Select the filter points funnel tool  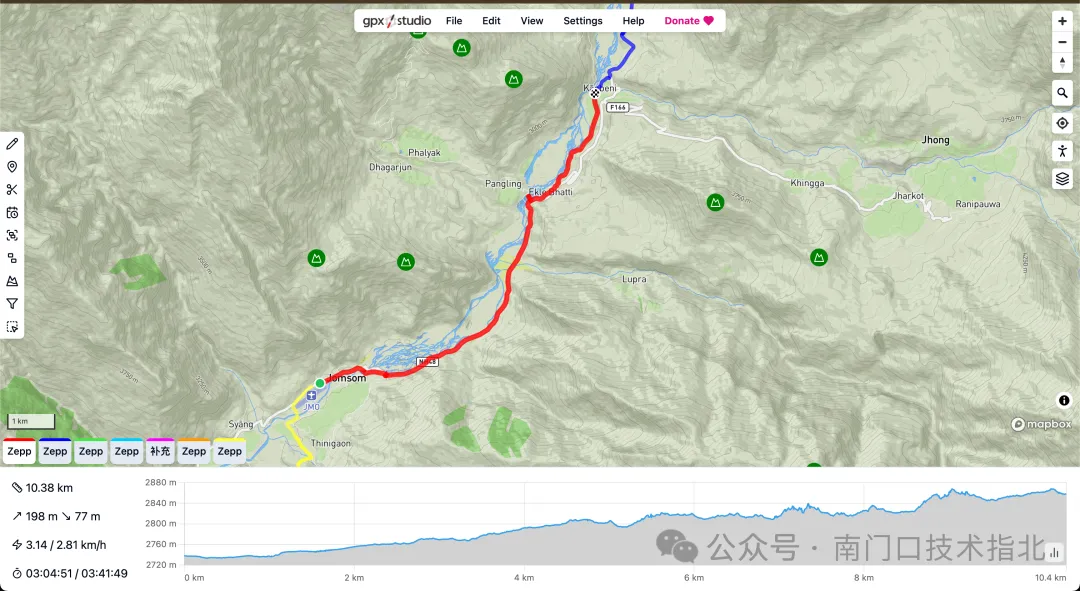(x=12, y=303)
